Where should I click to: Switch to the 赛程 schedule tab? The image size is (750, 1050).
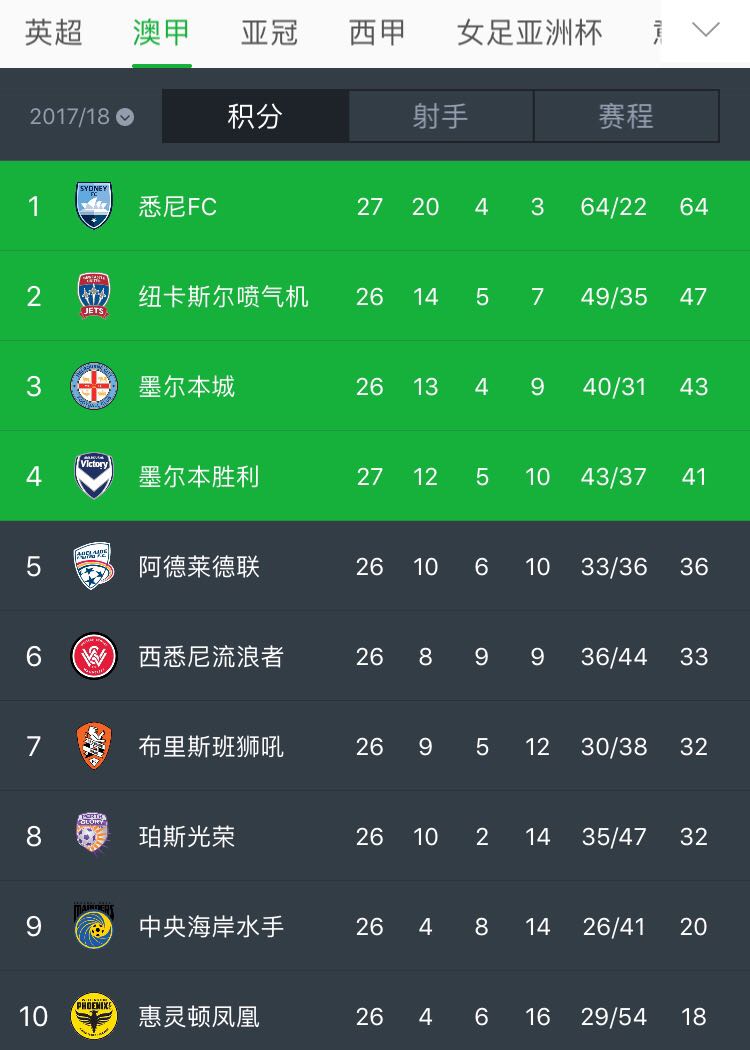pos(626,116)
